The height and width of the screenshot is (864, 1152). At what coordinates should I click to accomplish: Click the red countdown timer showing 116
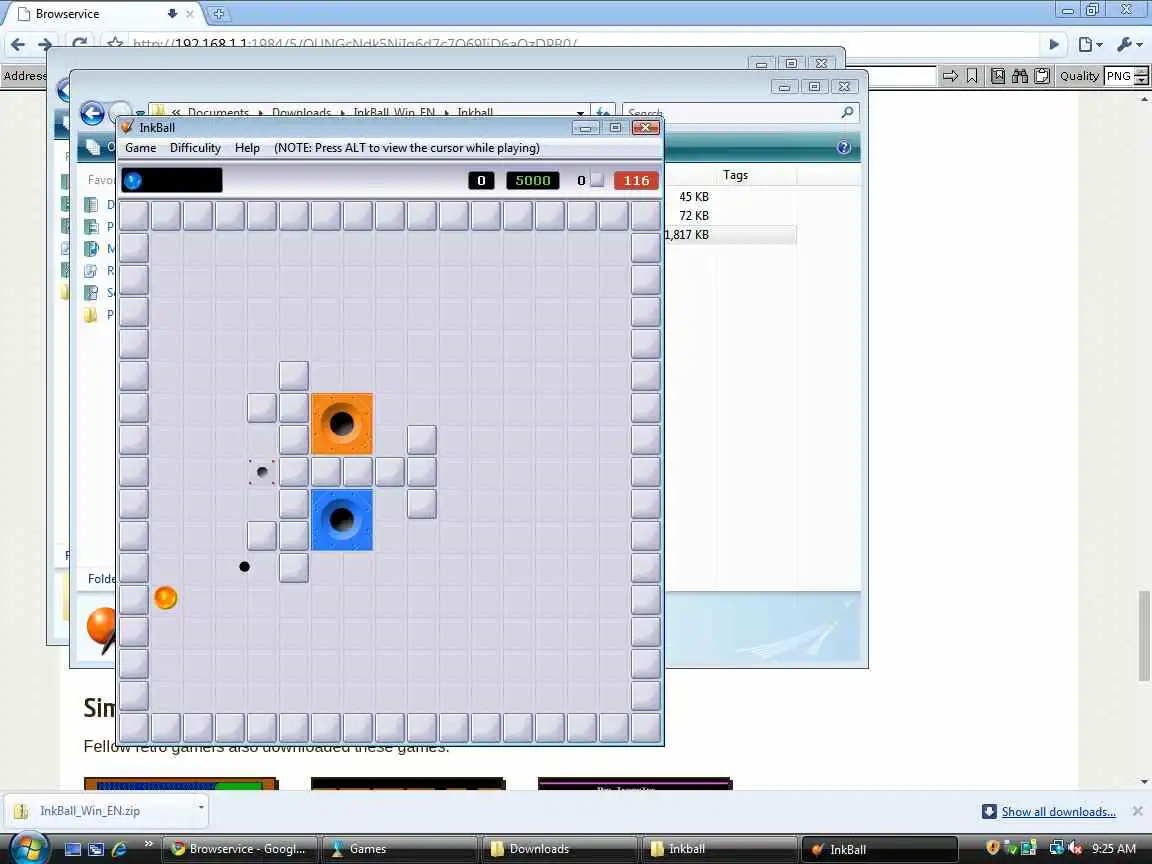(636, 180)
